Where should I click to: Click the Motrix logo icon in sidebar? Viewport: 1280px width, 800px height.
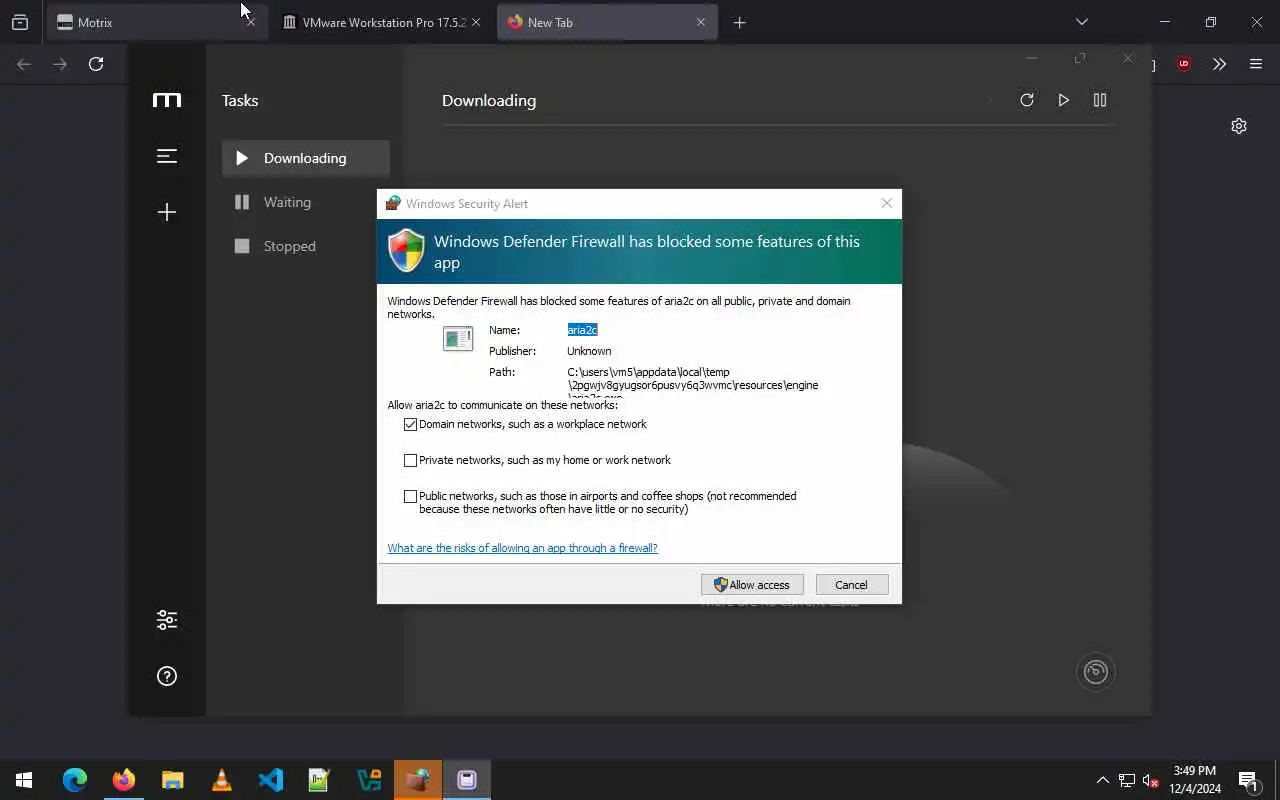[167, 100]
